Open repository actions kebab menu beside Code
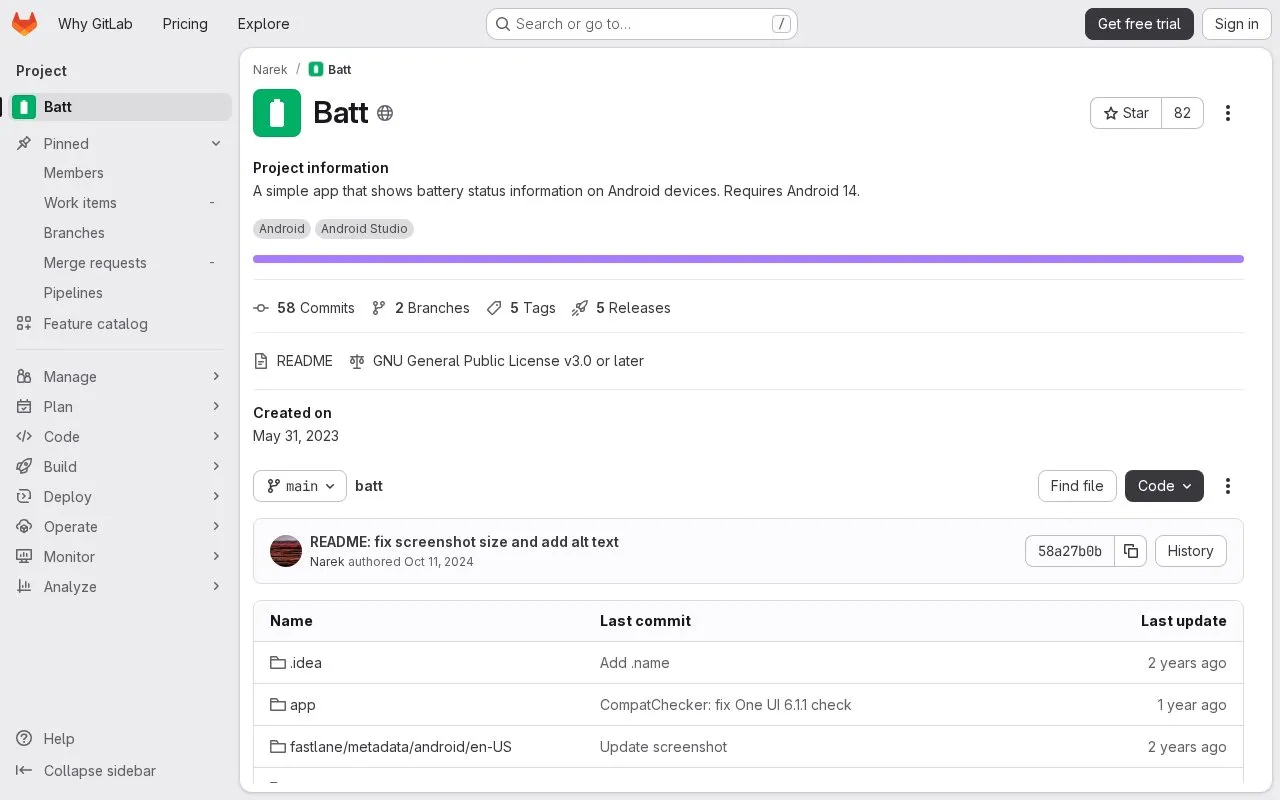Screen dimensions: 1280x800 pyautogui.click(x=1228, y=486)
